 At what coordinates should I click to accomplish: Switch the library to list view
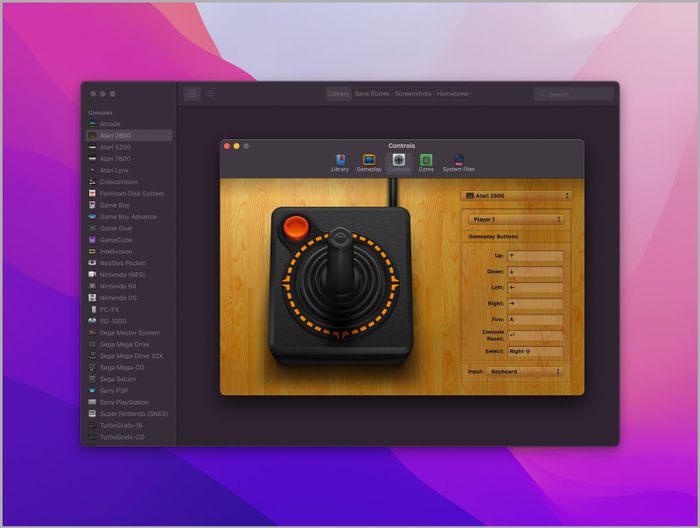[x=210, y=94]
